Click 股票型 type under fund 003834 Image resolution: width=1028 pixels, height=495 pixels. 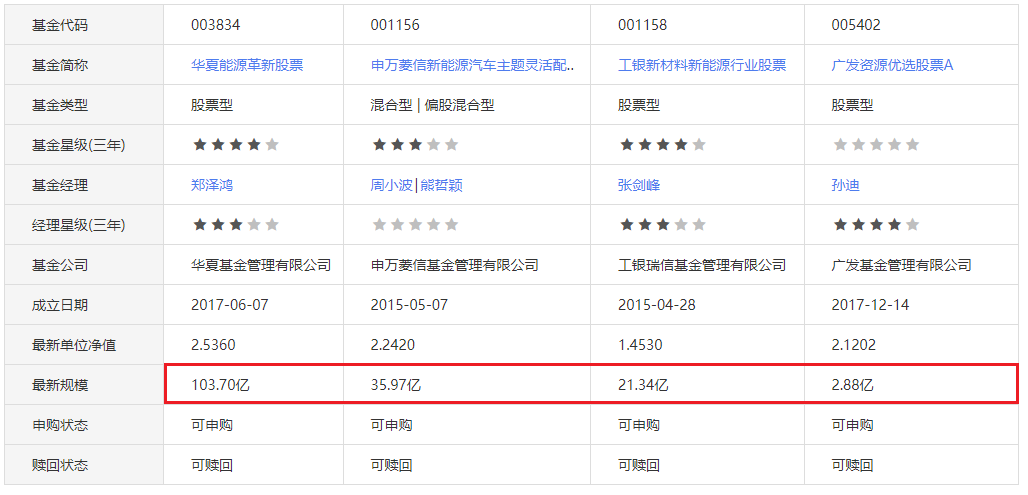click(212, 105)
